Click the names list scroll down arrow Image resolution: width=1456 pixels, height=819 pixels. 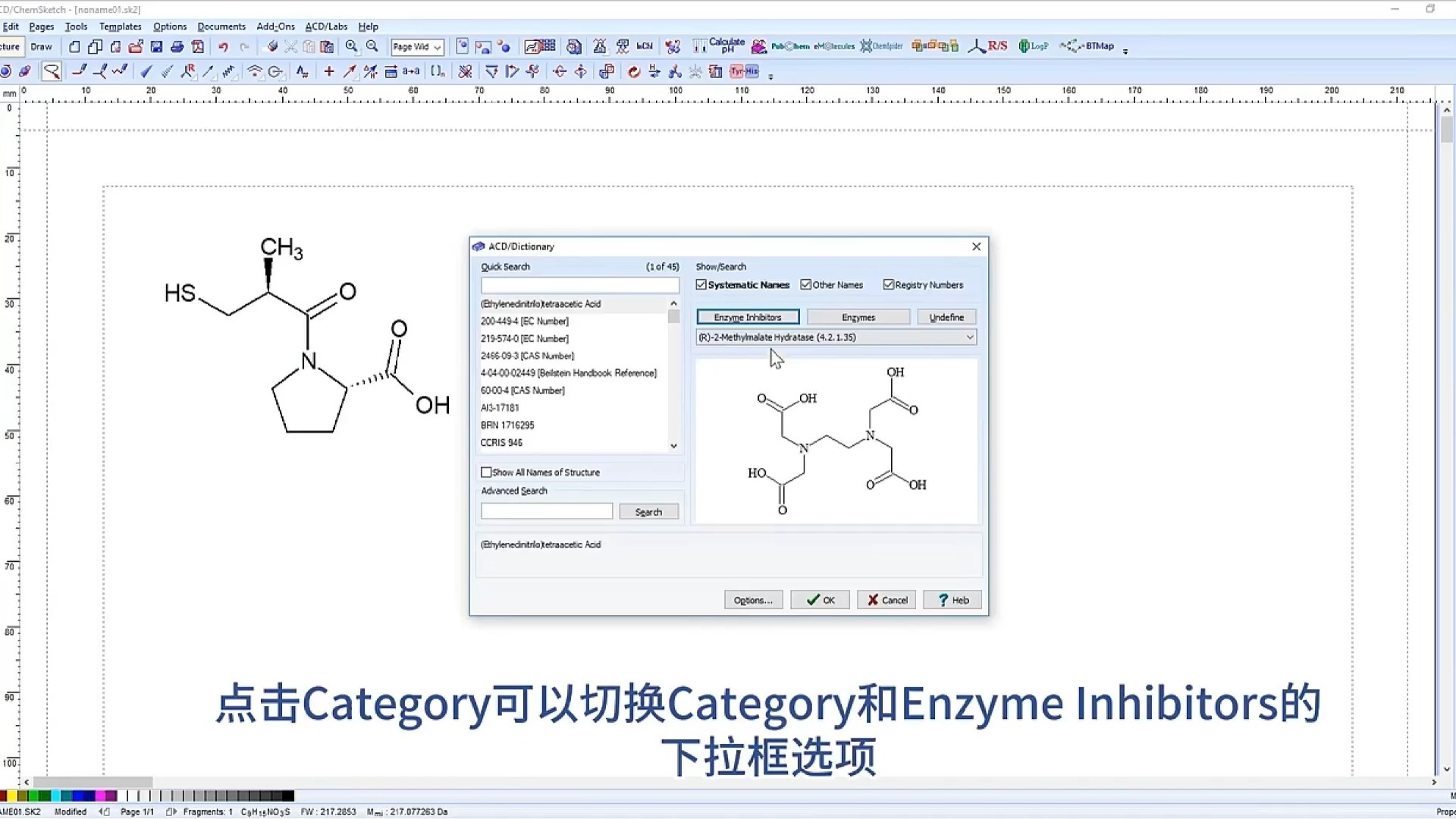click(x=673, y=446)
